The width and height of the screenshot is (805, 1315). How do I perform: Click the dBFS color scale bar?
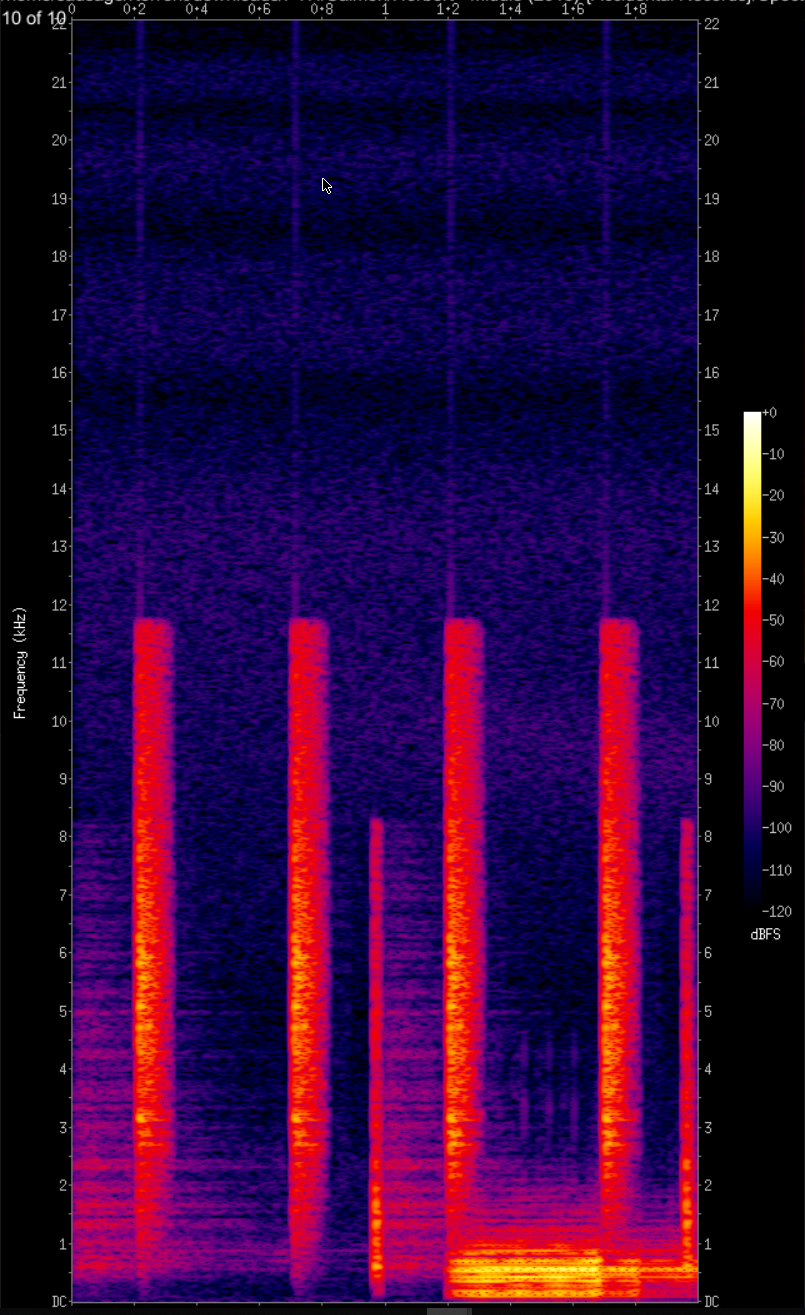752,661
